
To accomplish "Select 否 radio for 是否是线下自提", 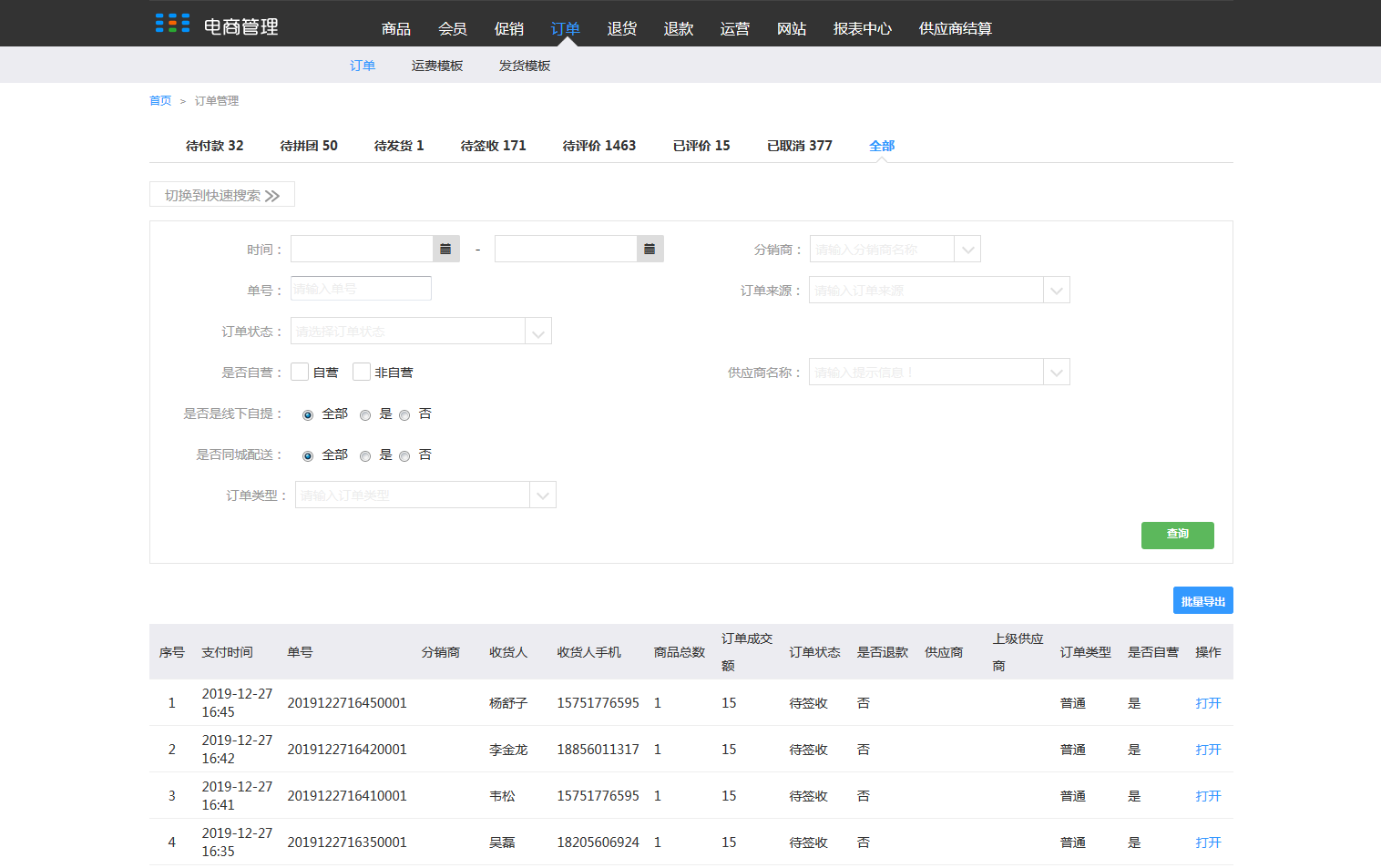I will point(404,415).
